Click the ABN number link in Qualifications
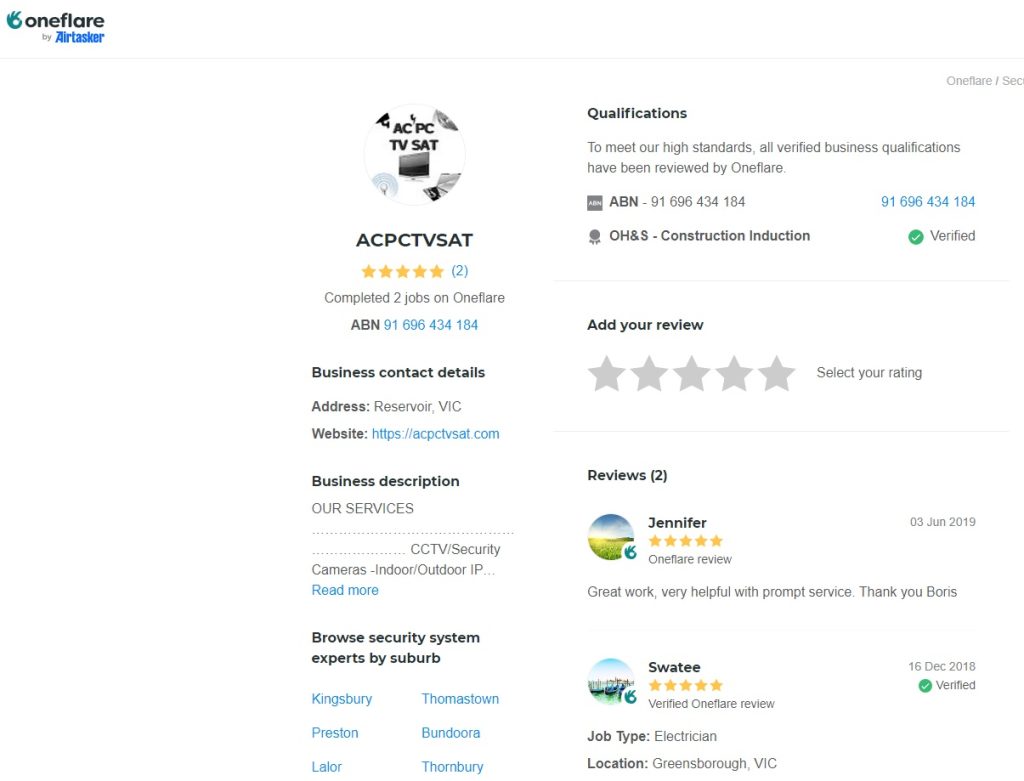Viewport: 1024px width, 781px height. pyautogui.click(x=927, y=202)
